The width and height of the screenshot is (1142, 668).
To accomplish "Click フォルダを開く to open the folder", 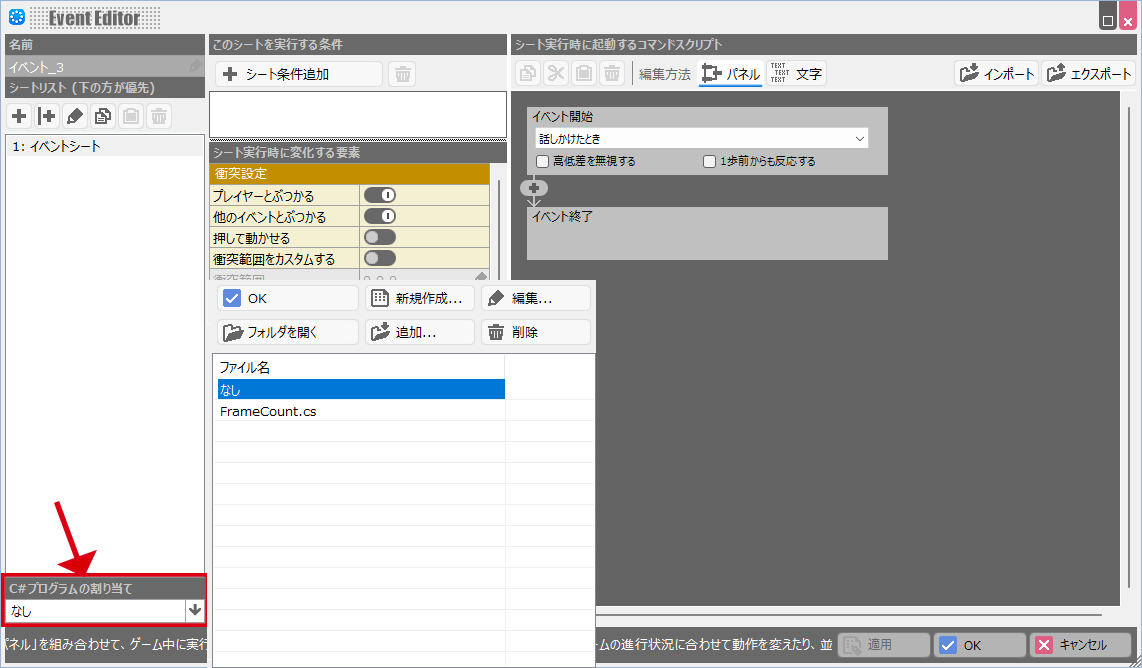I will (x=287, y=332).
